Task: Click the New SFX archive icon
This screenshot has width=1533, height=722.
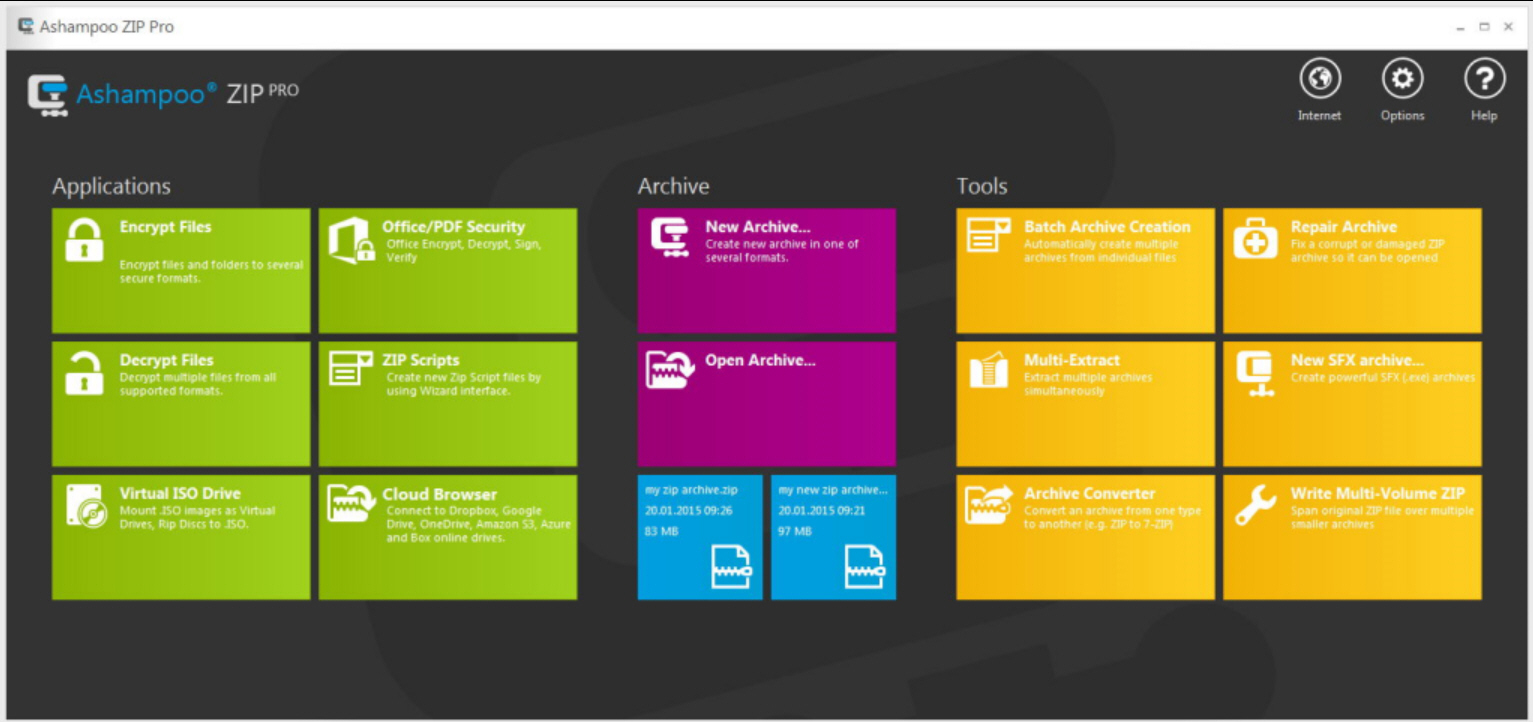Action: 1254,374
